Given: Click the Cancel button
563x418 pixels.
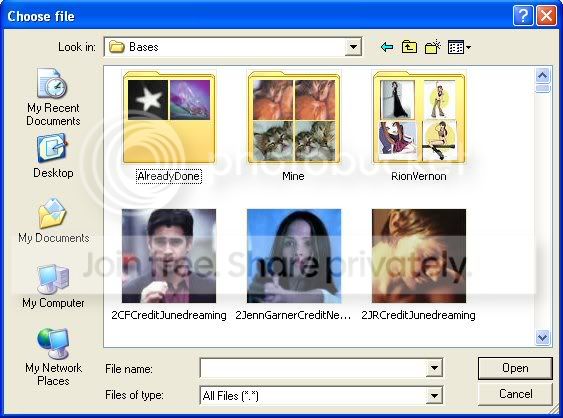Looking at the screenshot, I should click(x=515, y=394).
